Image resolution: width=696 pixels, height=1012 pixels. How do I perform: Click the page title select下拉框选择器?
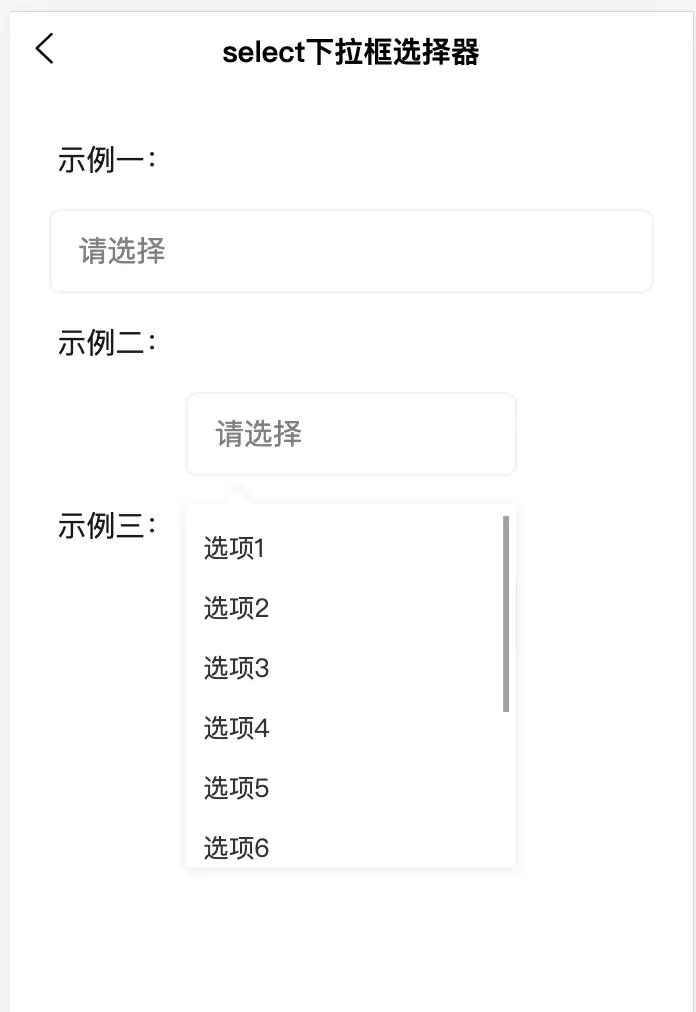351,52
